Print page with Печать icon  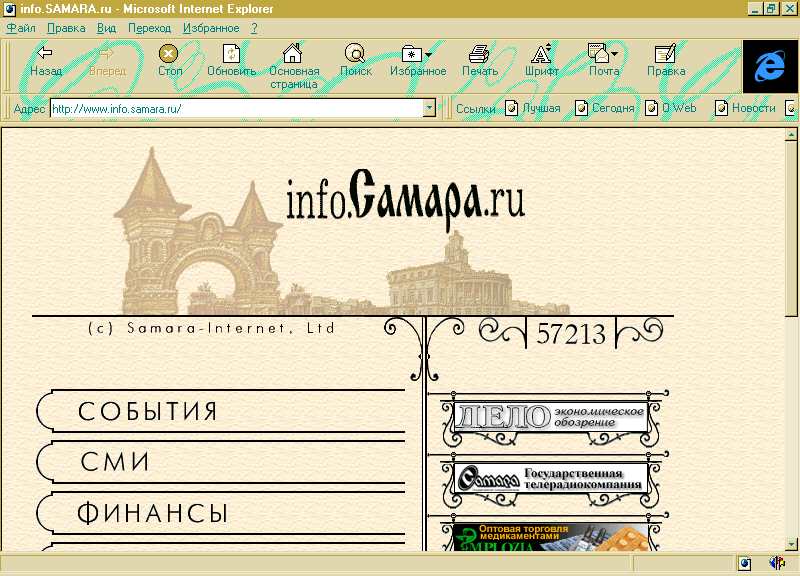(x=480, y=61)
